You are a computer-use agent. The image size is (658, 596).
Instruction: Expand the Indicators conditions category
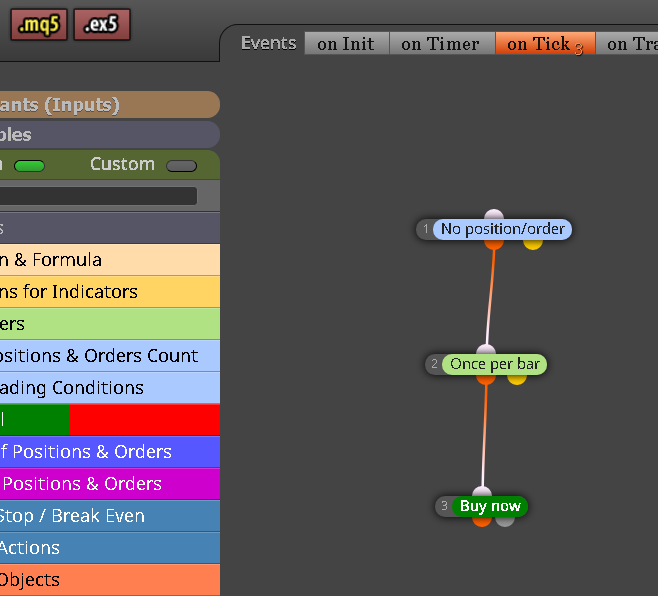[x=110, y=292]
